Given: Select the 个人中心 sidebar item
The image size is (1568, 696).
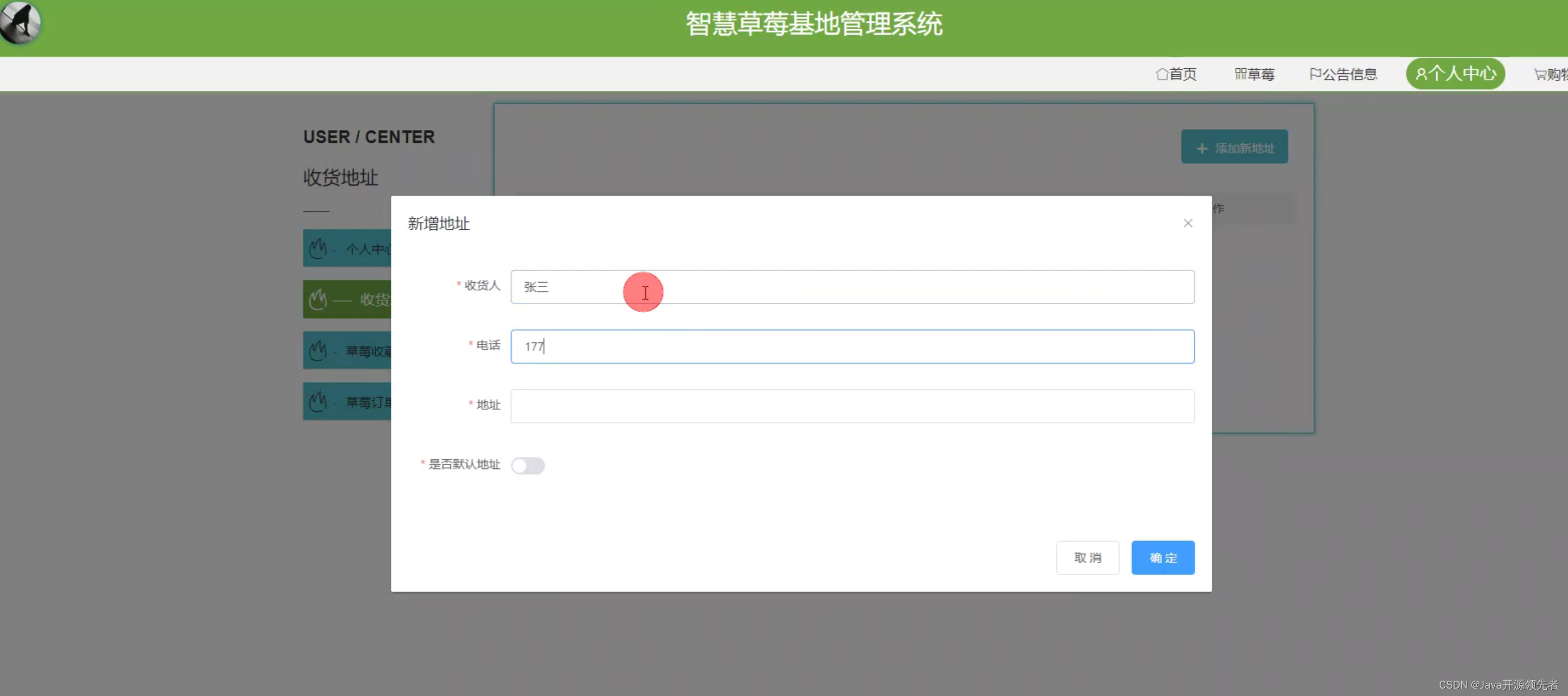Looking at the screenshot, I should [347, 248].
